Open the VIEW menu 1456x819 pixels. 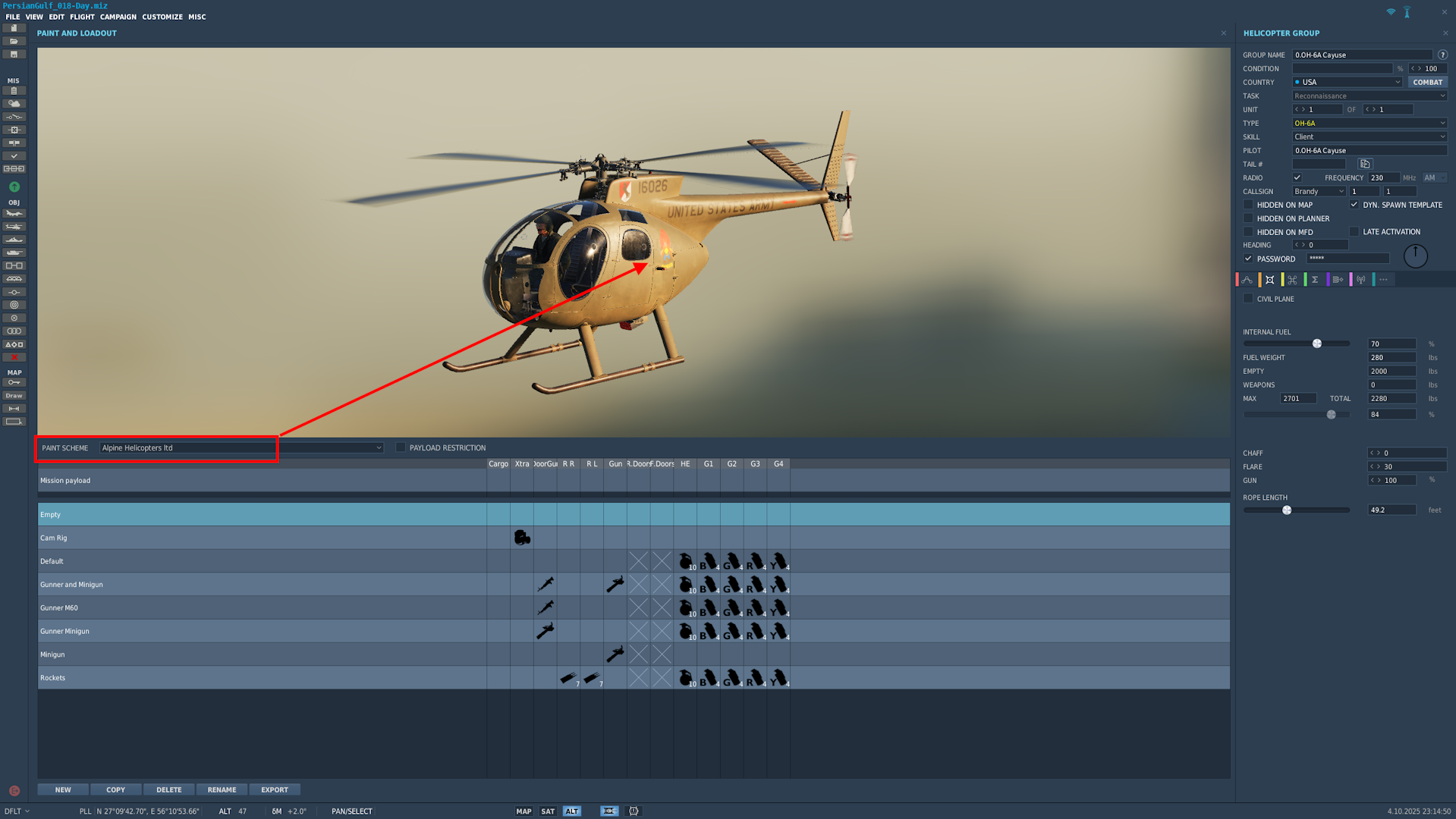point(34,17)
